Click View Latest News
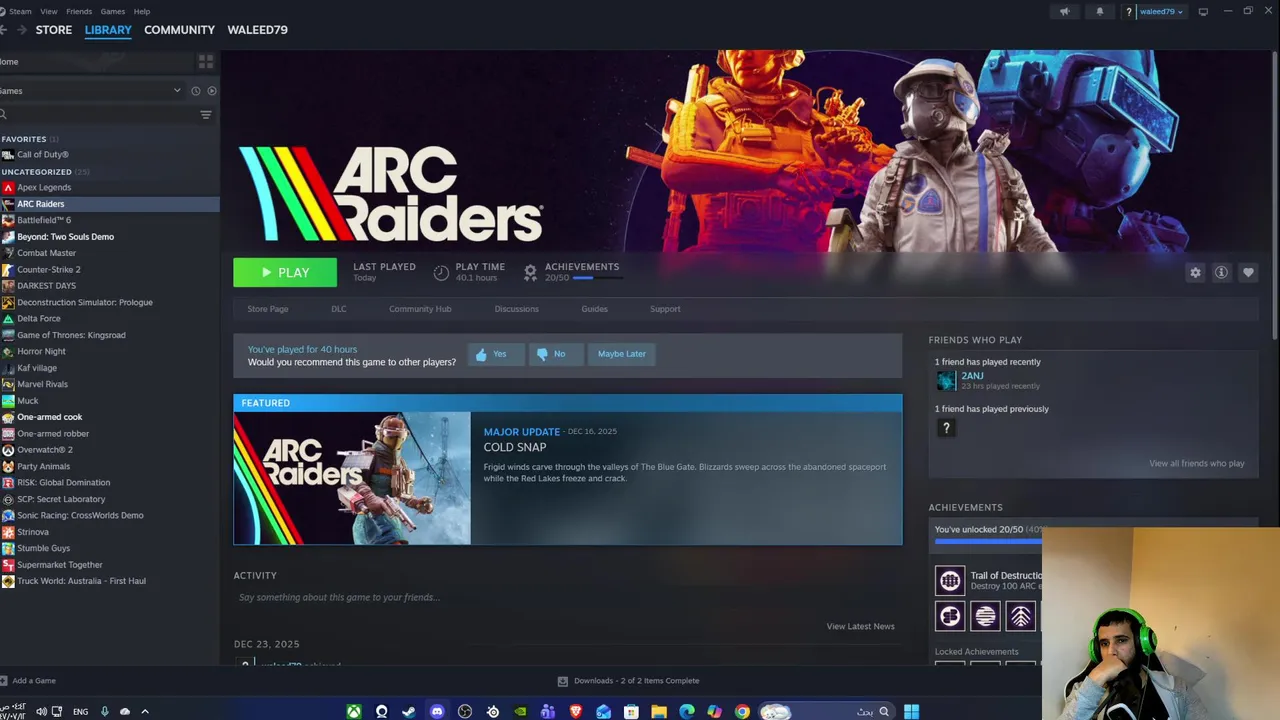Screen dimensions: 1280x720 pyautogui.click(x=861, y=626)
